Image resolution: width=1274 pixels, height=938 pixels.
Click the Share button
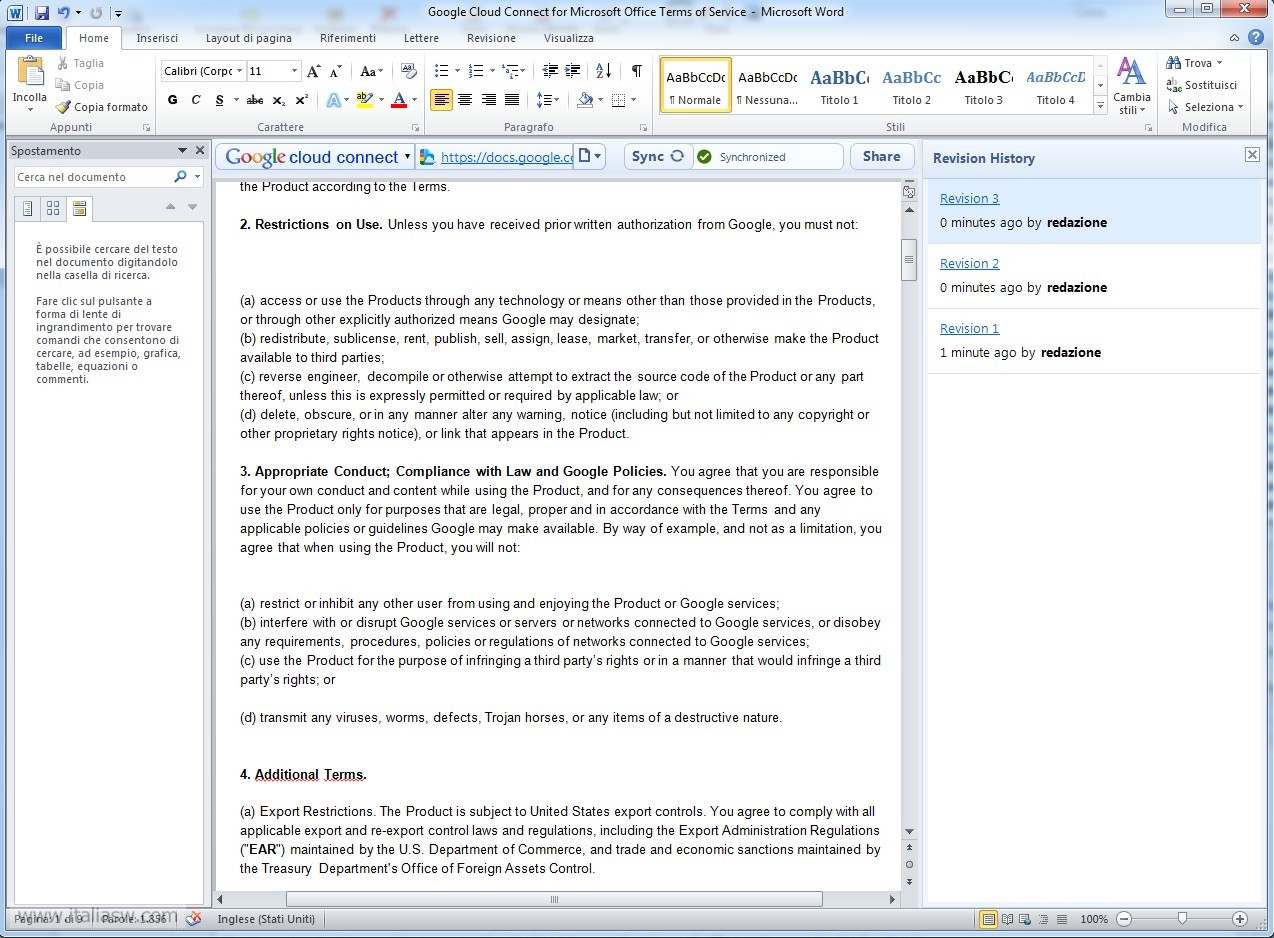(881, 156)
